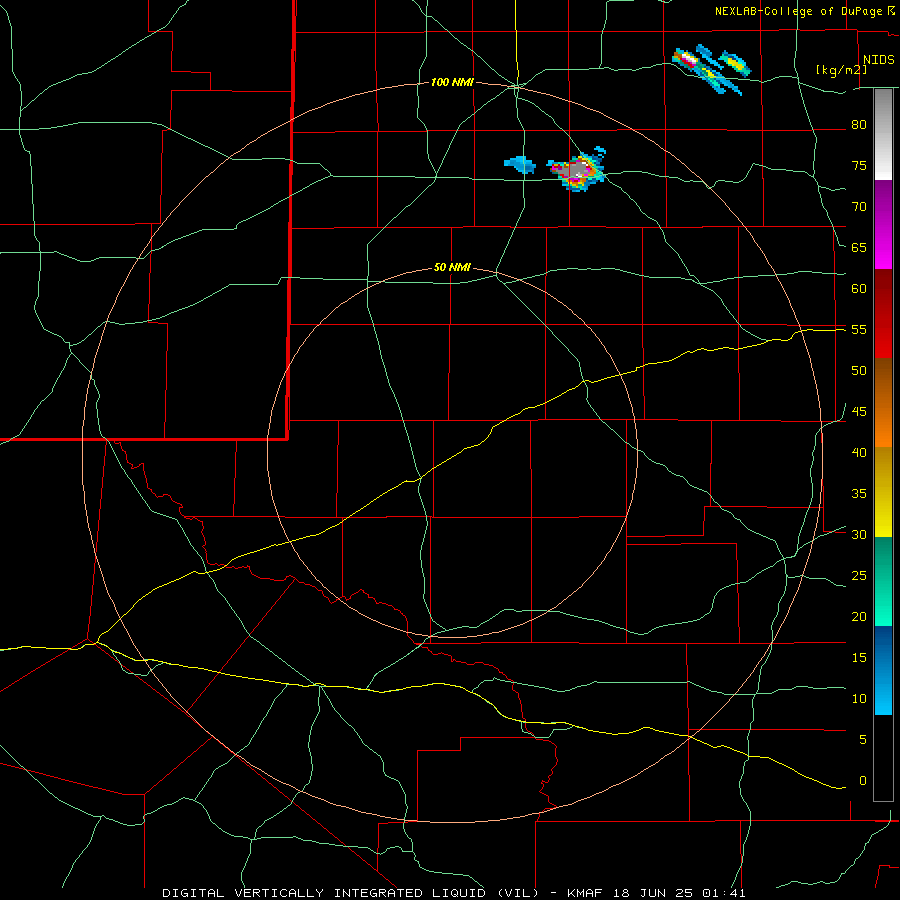The height and width of the screenshot is (900, 900).
Task: Click the NEXLAB-College of DuPage title text
Action: [798, 11]
